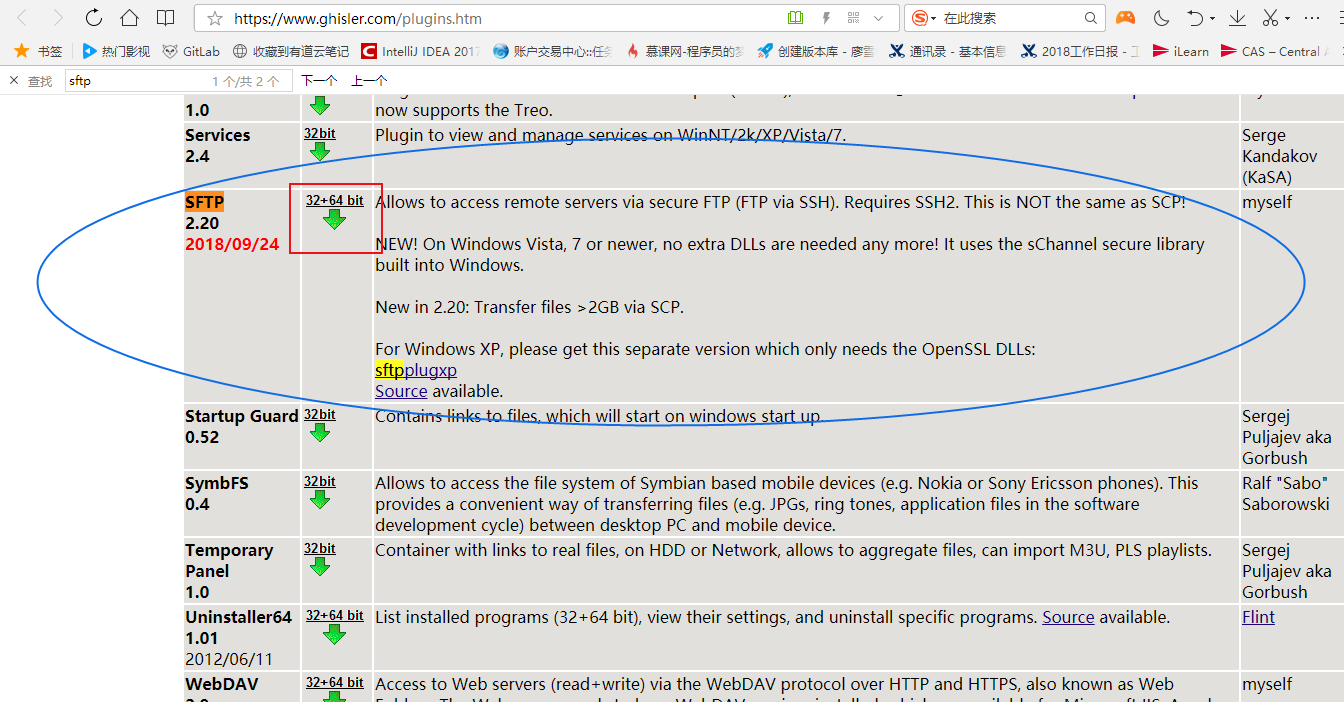
Task: Open the 创建版本库 bookmark
Action: click(815, 51)
